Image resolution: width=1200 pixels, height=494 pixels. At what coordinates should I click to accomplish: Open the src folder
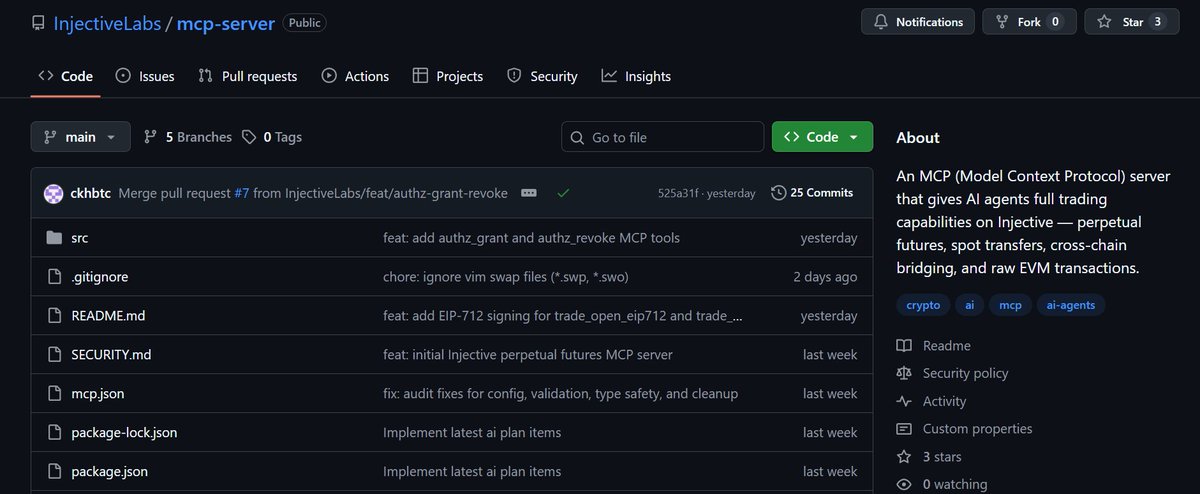[x=80, y=238]
